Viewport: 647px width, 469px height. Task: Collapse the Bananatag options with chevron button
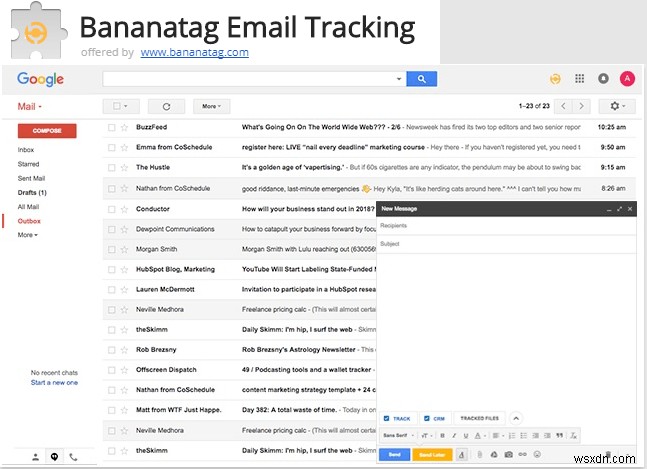(516, 418)
